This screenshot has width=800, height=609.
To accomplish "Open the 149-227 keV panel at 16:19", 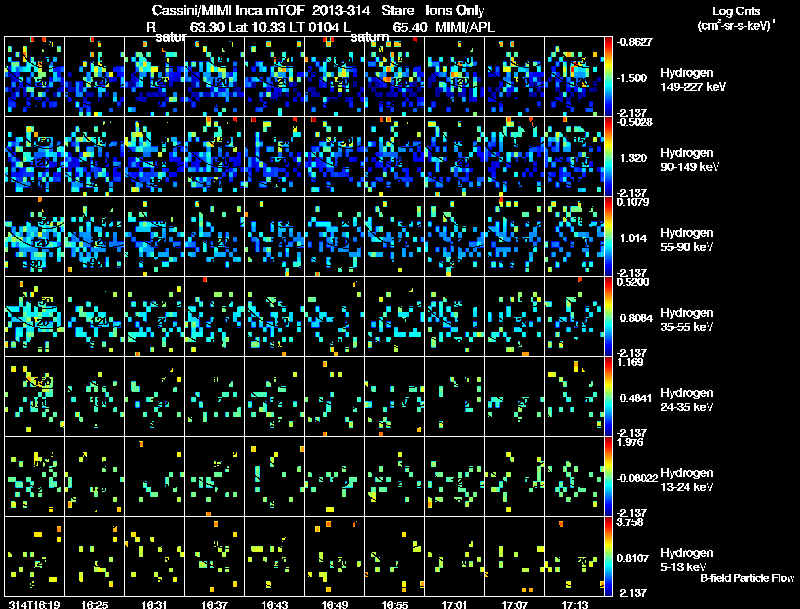I will [x=34, y=76].
